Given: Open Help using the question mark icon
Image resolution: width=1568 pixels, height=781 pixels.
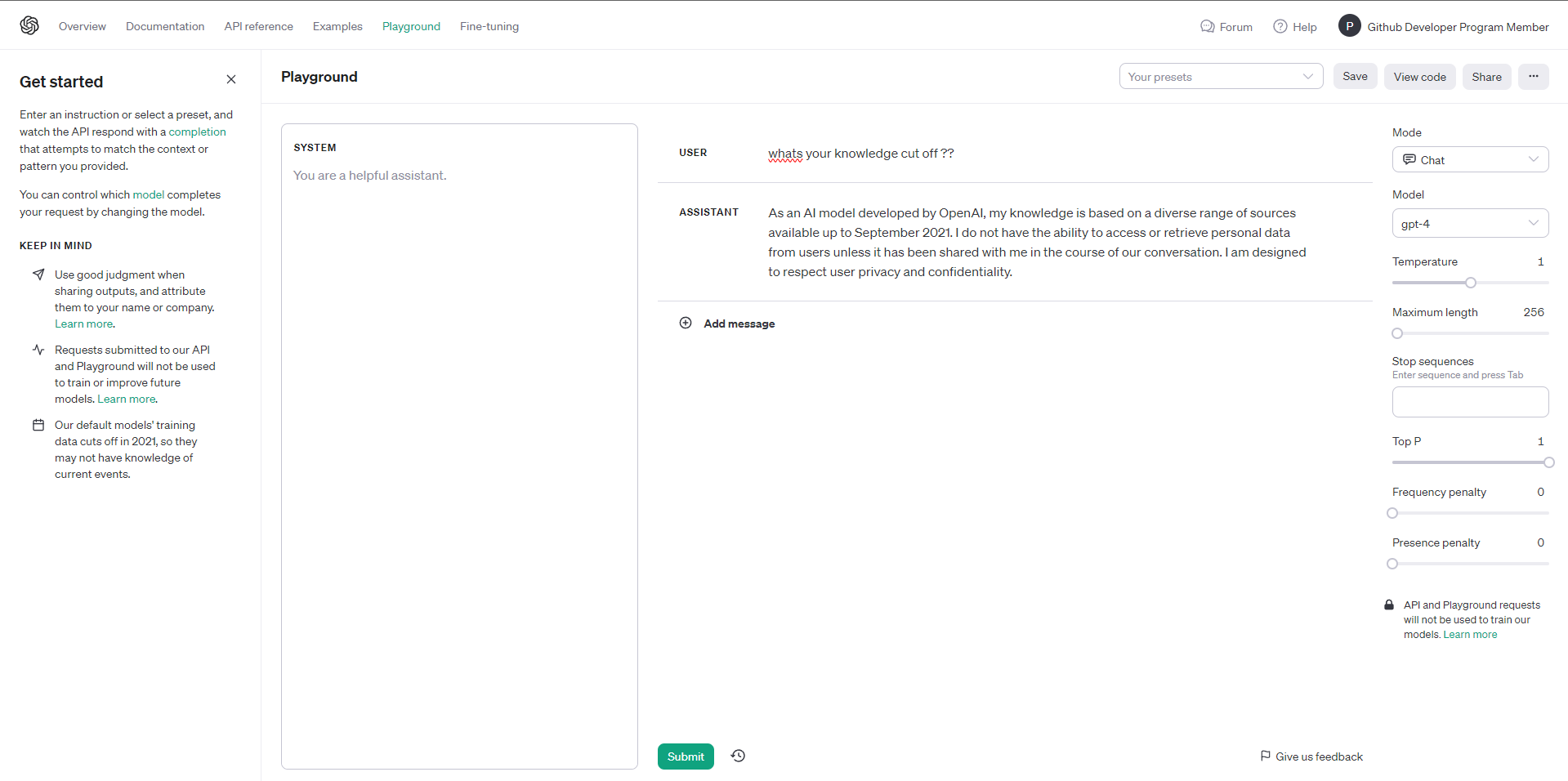Looking at the screenshot, I should (1279, 26).
